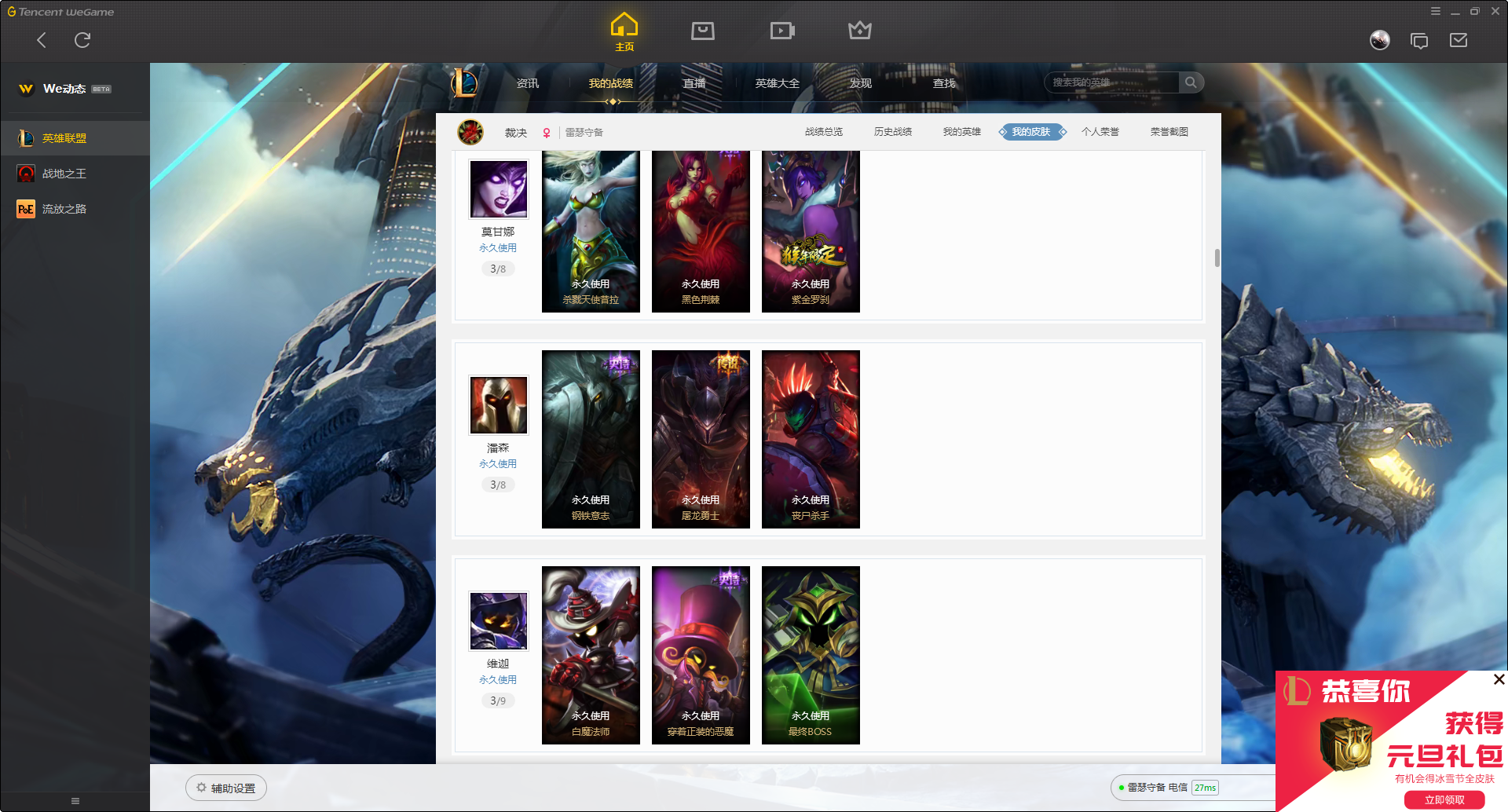Refresh the page with reload icon
This screenshot has width=1508, height=812.
82,40
